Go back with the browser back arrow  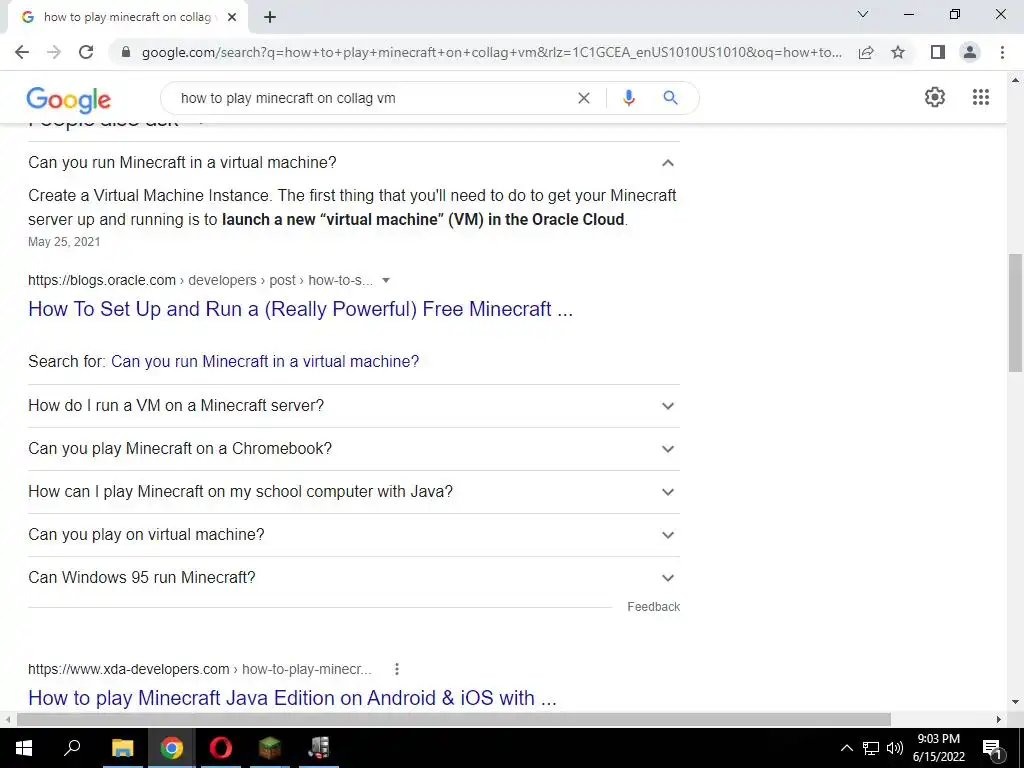click(x=22, y=52)
